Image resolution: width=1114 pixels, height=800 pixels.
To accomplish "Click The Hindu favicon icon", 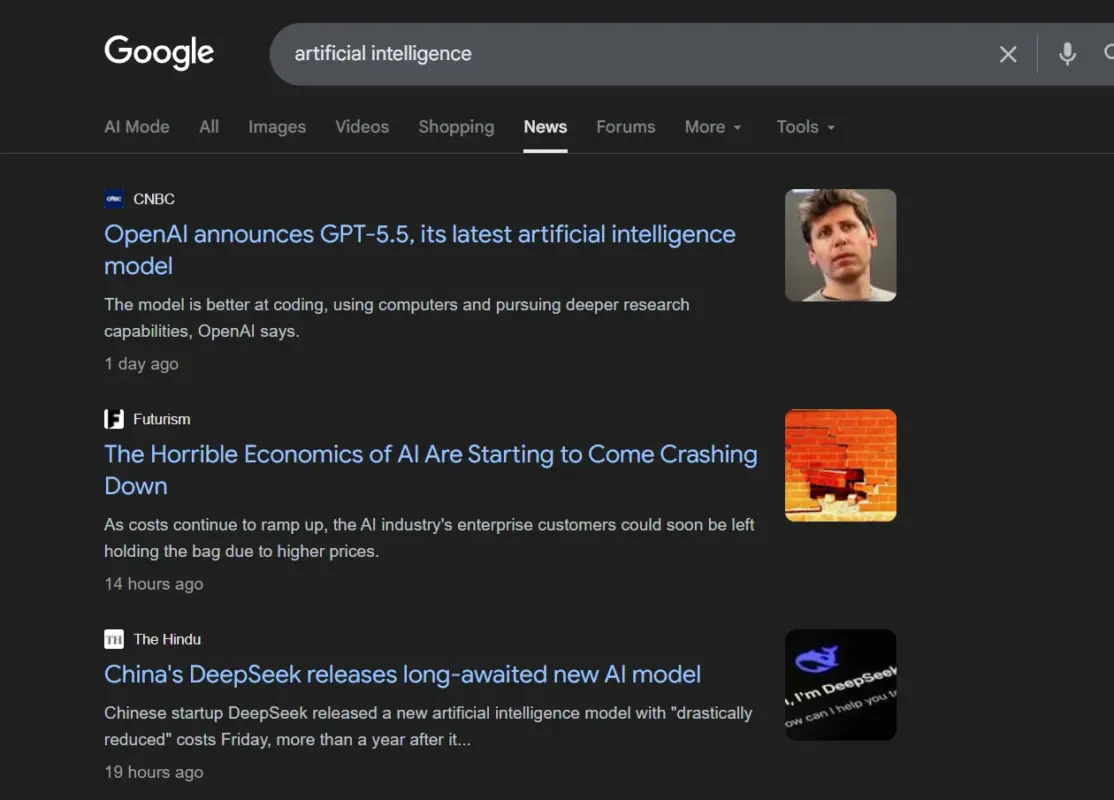I will click(x=114, y=639).
